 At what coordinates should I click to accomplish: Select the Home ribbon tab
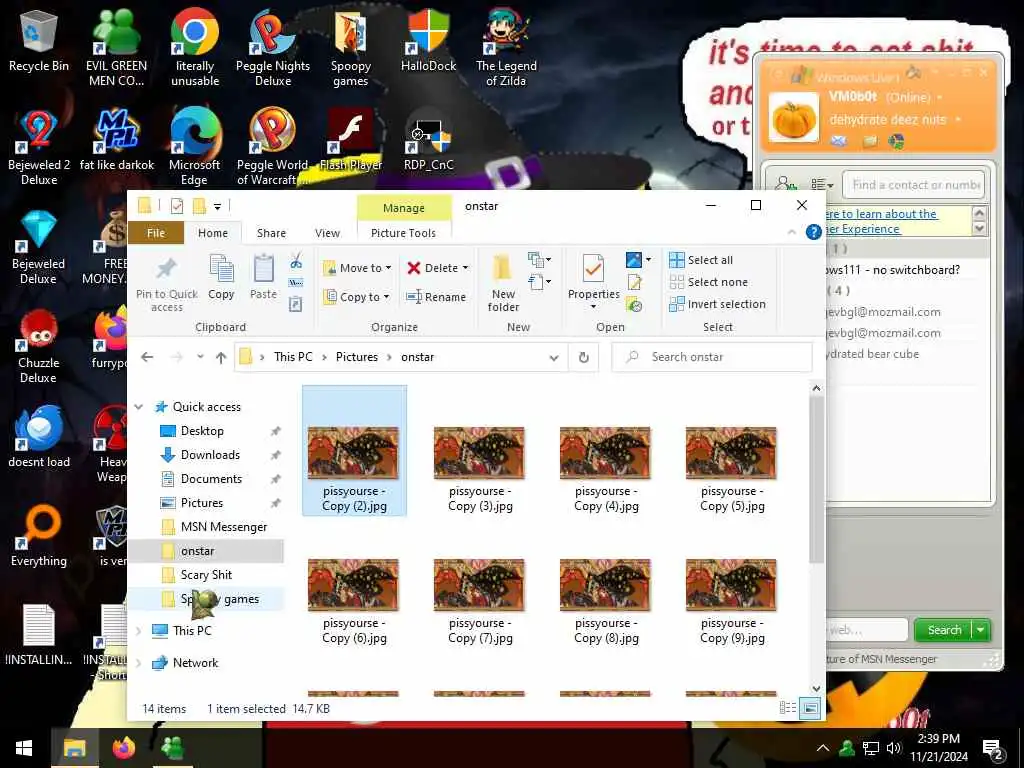tap(213, 232)
